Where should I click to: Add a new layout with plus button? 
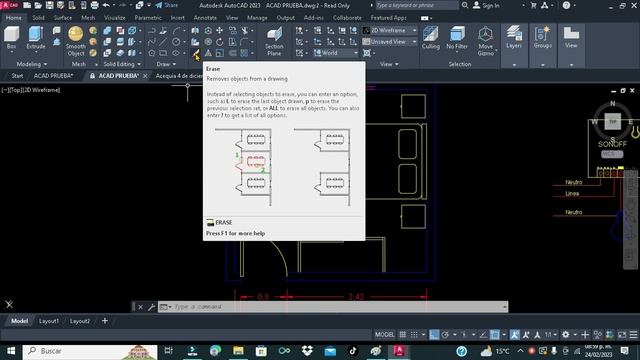click(105, 321)
